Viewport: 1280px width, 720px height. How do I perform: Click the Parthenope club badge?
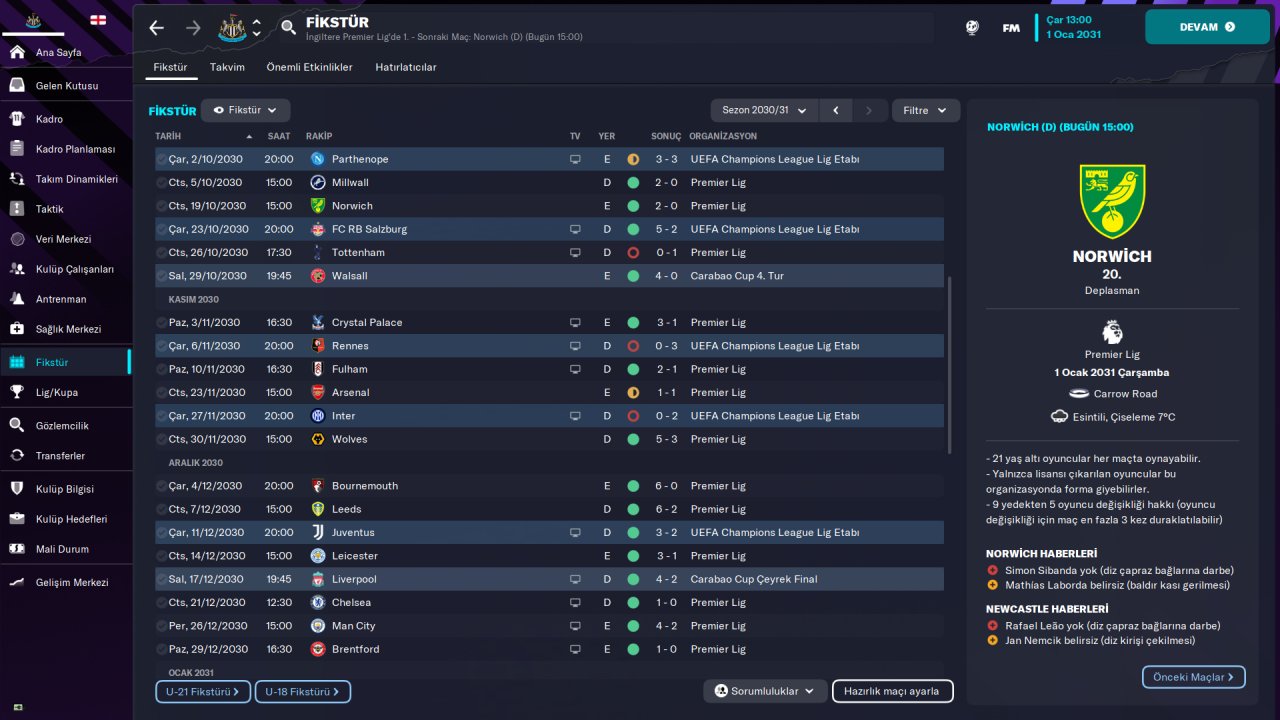coord(317,159)
